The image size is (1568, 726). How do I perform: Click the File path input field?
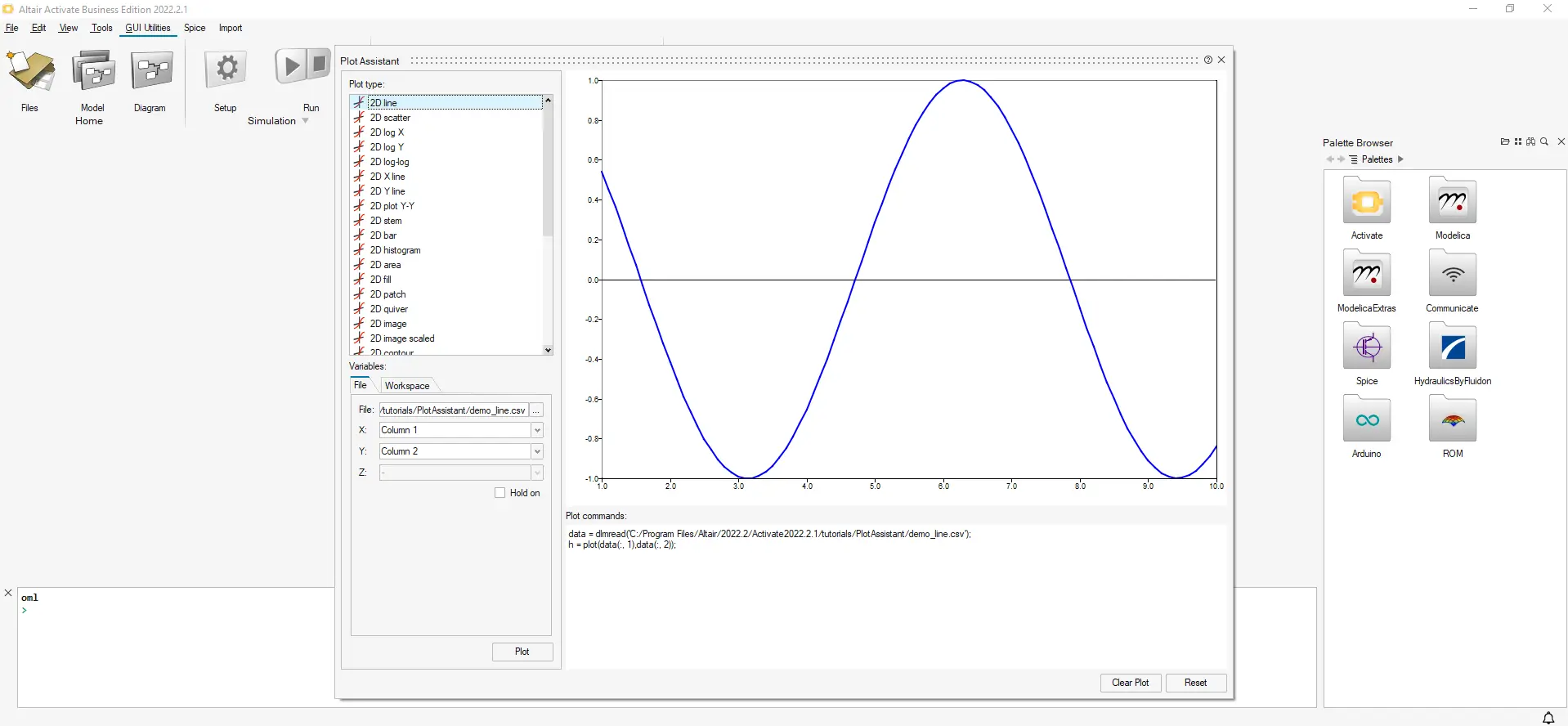(453, 410)
